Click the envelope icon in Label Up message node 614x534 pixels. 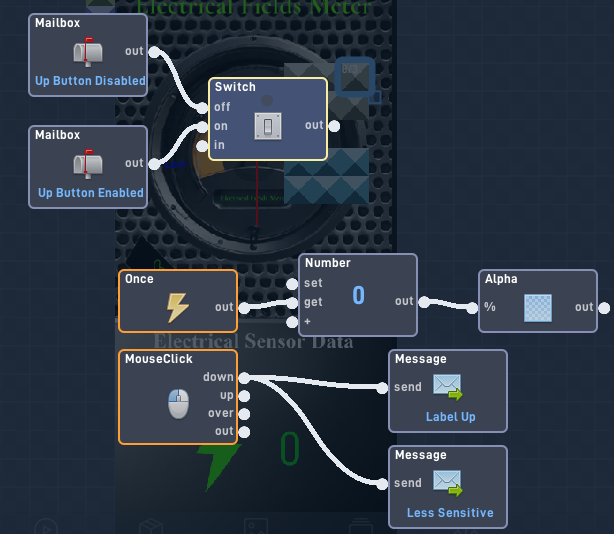448,387
